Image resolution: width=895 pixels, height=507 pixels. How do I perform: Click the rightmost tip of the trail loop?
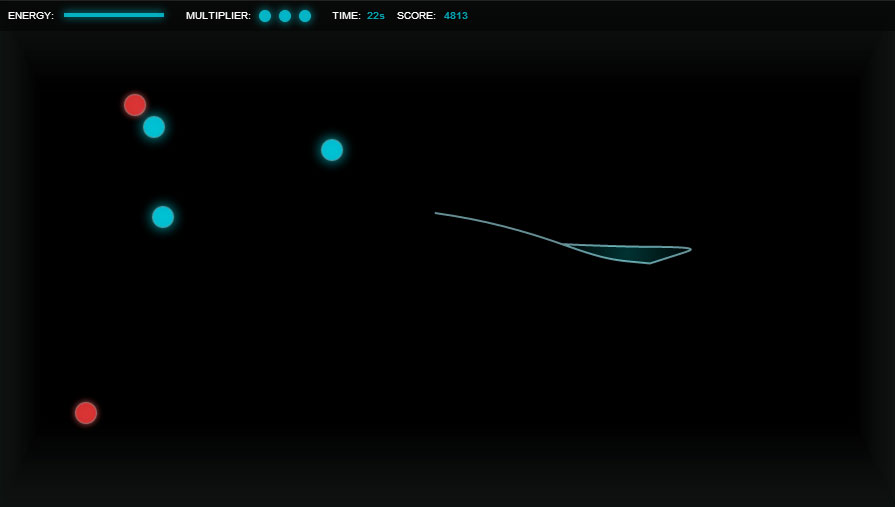pyautogui.click(x=690, y=249)
